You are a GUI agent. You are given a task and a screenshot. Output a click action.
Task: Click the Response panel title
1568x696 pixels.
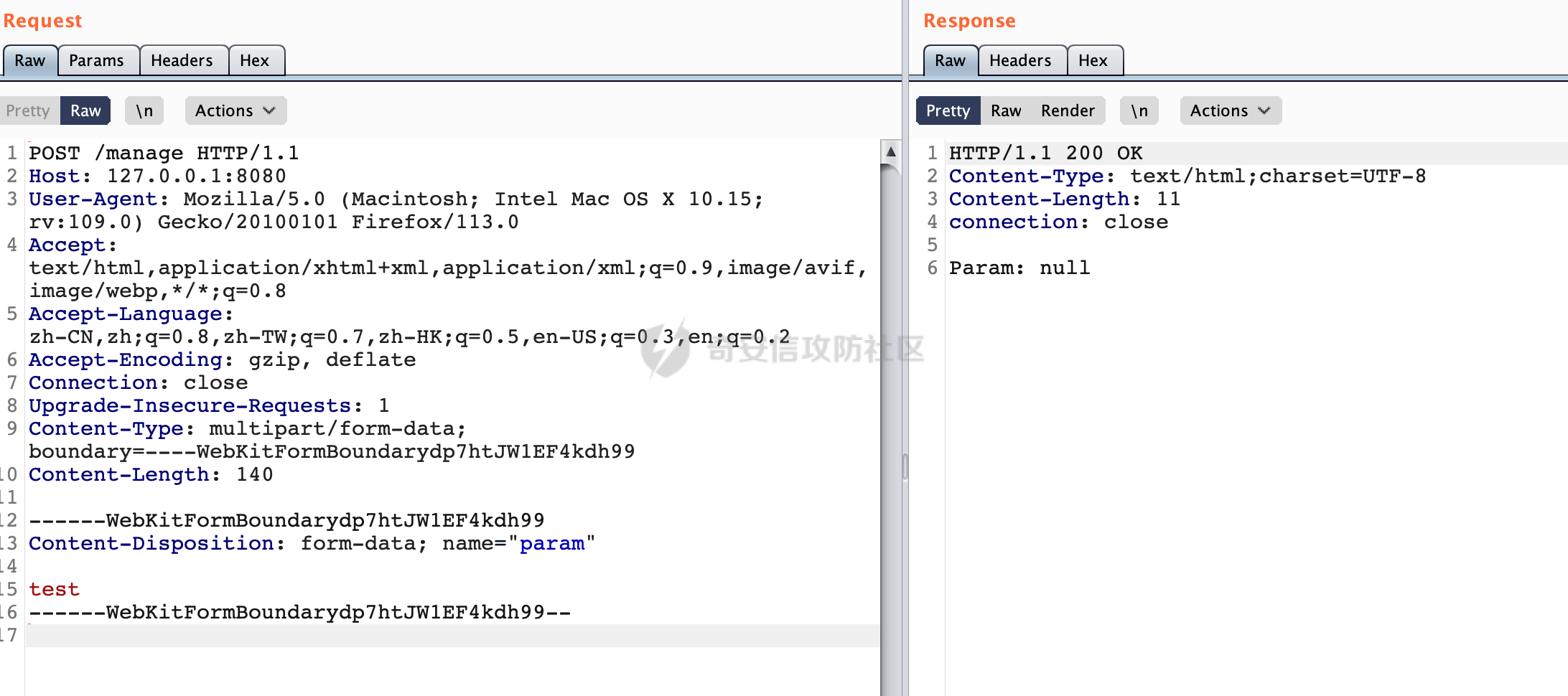[x=969, y=21]
